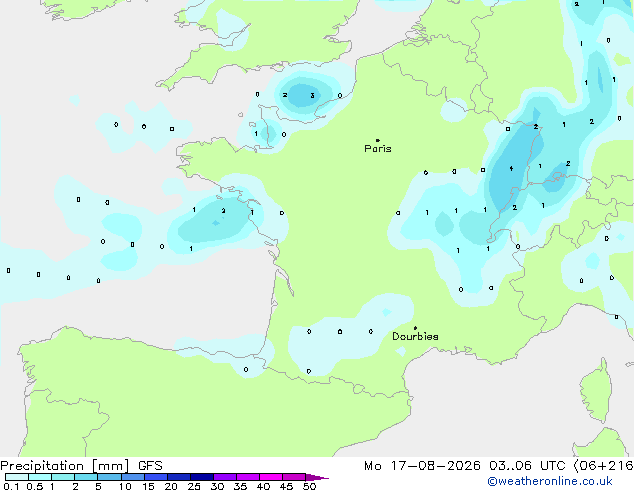Viewport: 634px width, 490px height.
Task: Click the legend label 0.5
Action: click(x=35, y=486)
